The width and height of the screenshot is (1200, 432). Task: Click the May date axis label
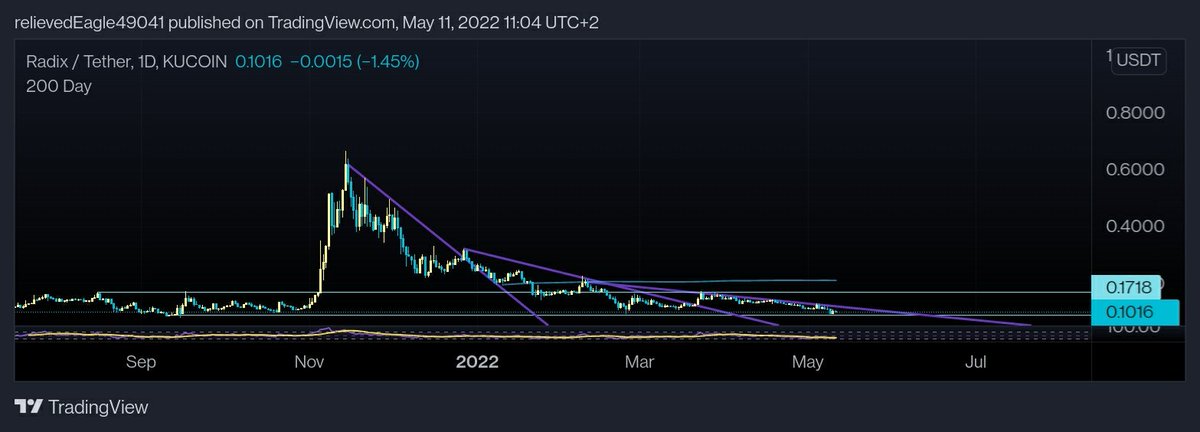[807, 361]
